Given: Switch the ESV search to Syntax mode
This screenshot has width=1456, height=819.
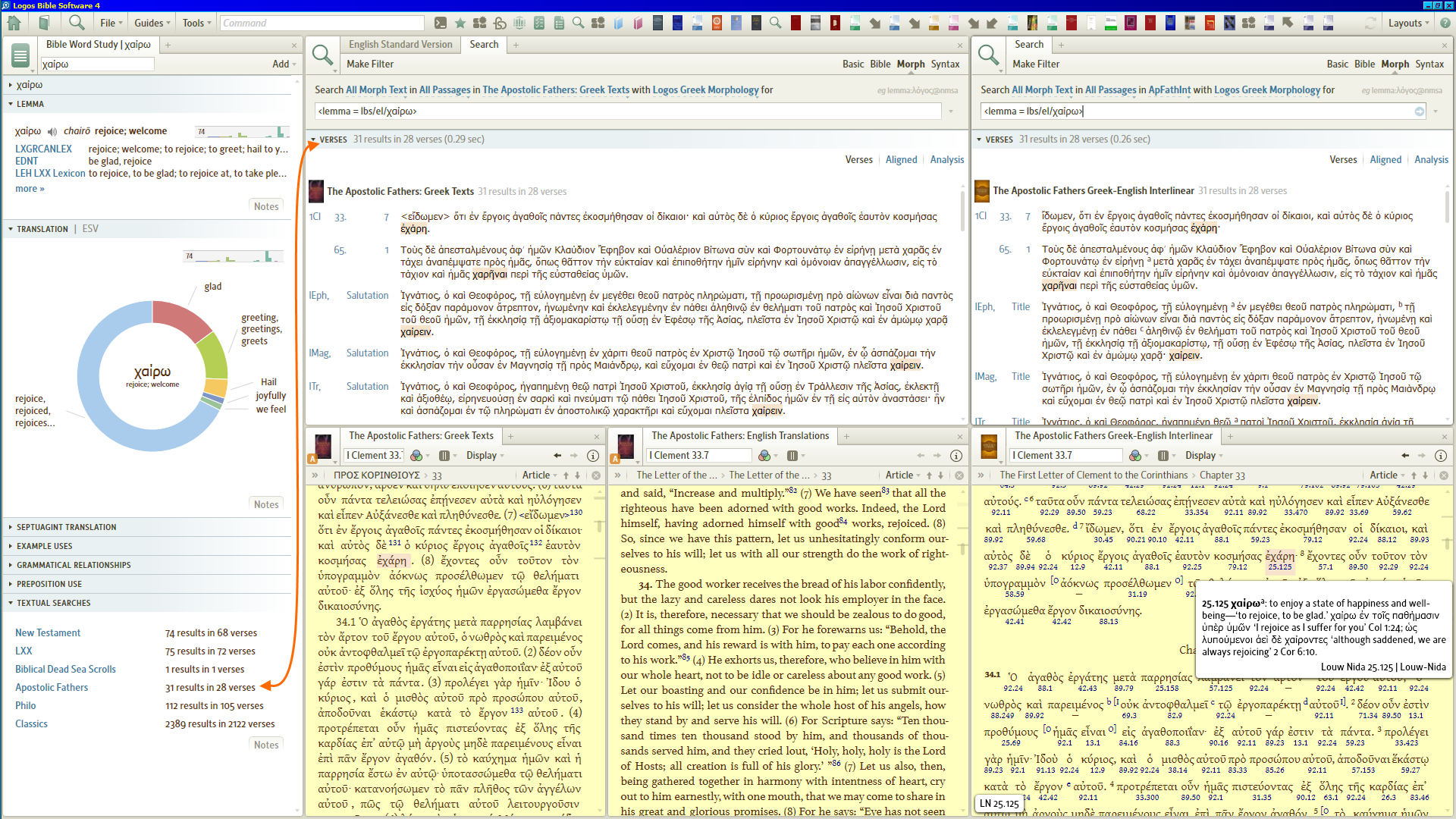Looking at the screenshot, I should [945, 64].
